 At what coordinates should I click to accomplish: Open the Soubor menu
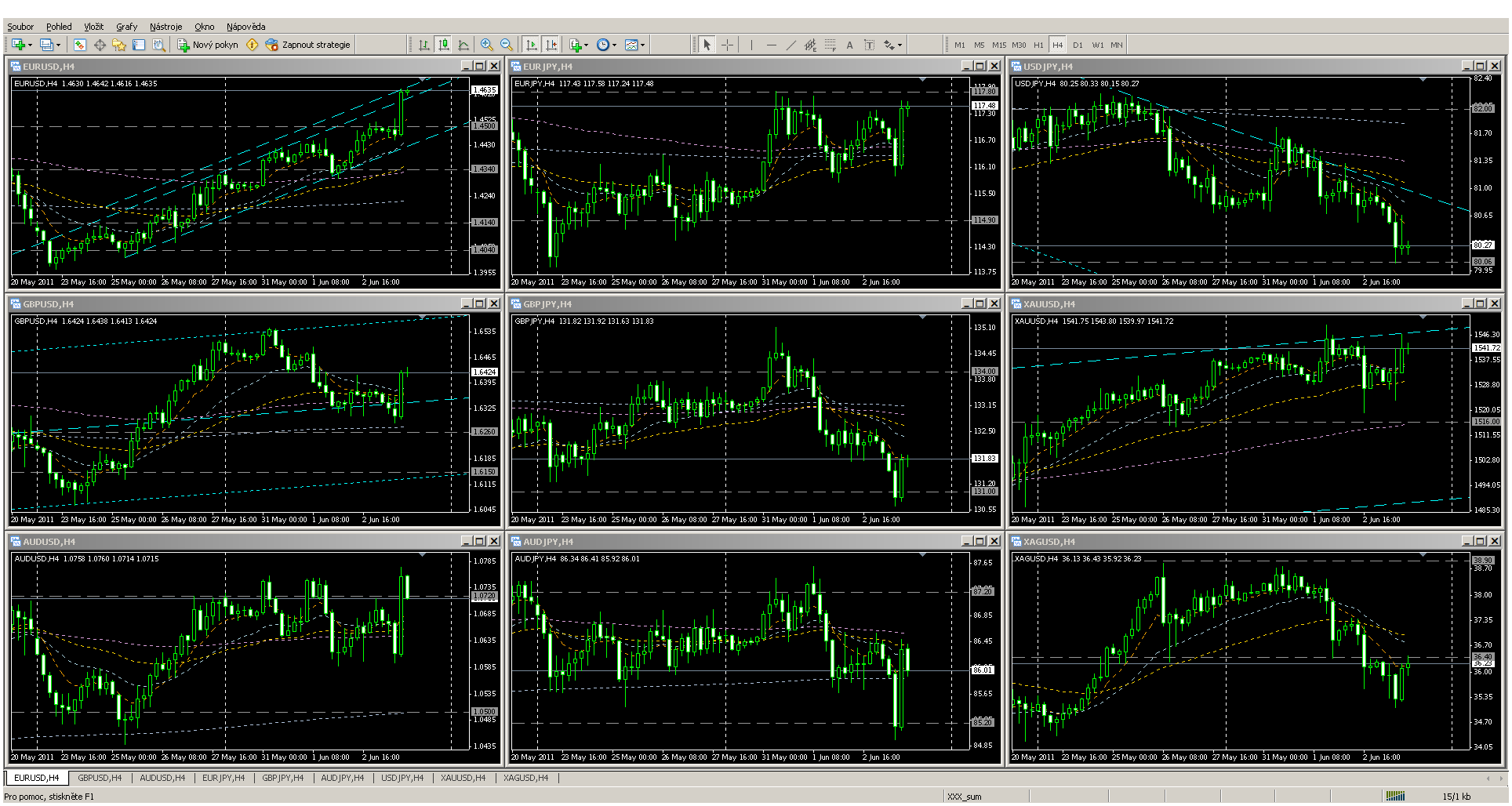[20, 27]
